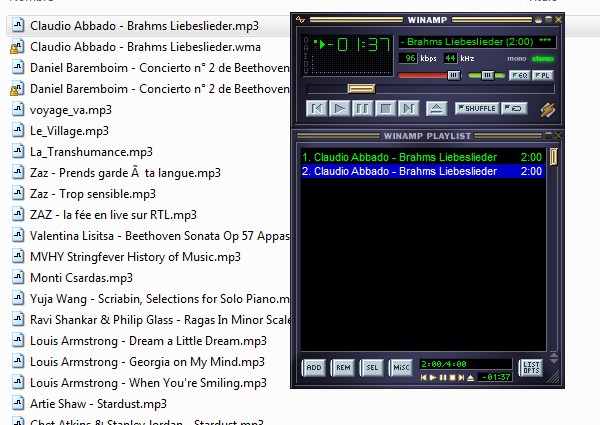Select playlist entry 1 Claudio Abbado
The height and width of the screenshot is (425, 600).
422,157
